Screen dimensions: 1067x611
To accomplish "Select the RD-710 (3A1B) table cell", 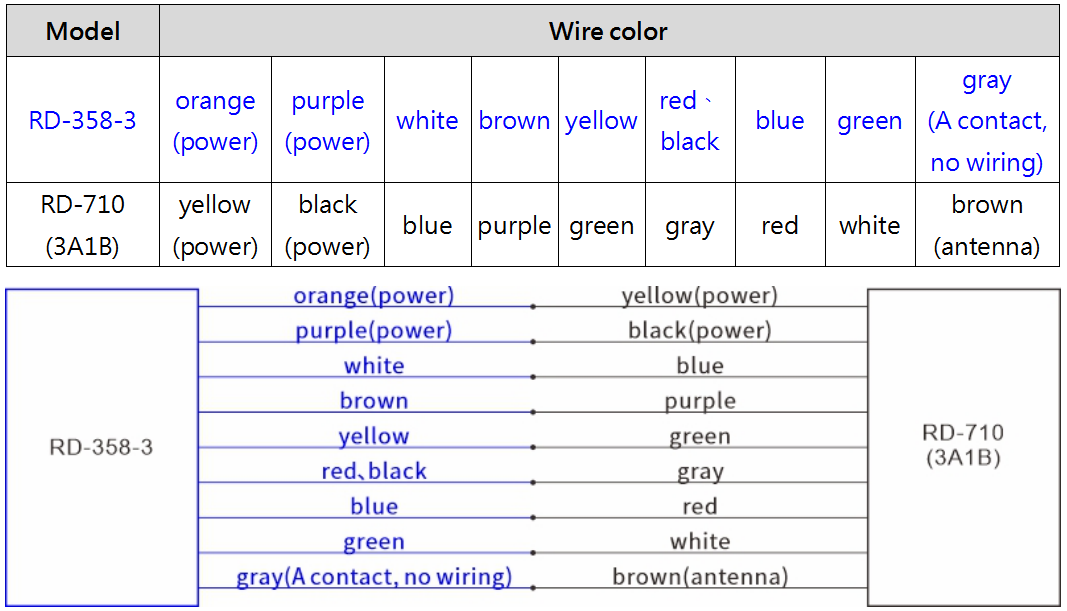I will pos(83,225).
